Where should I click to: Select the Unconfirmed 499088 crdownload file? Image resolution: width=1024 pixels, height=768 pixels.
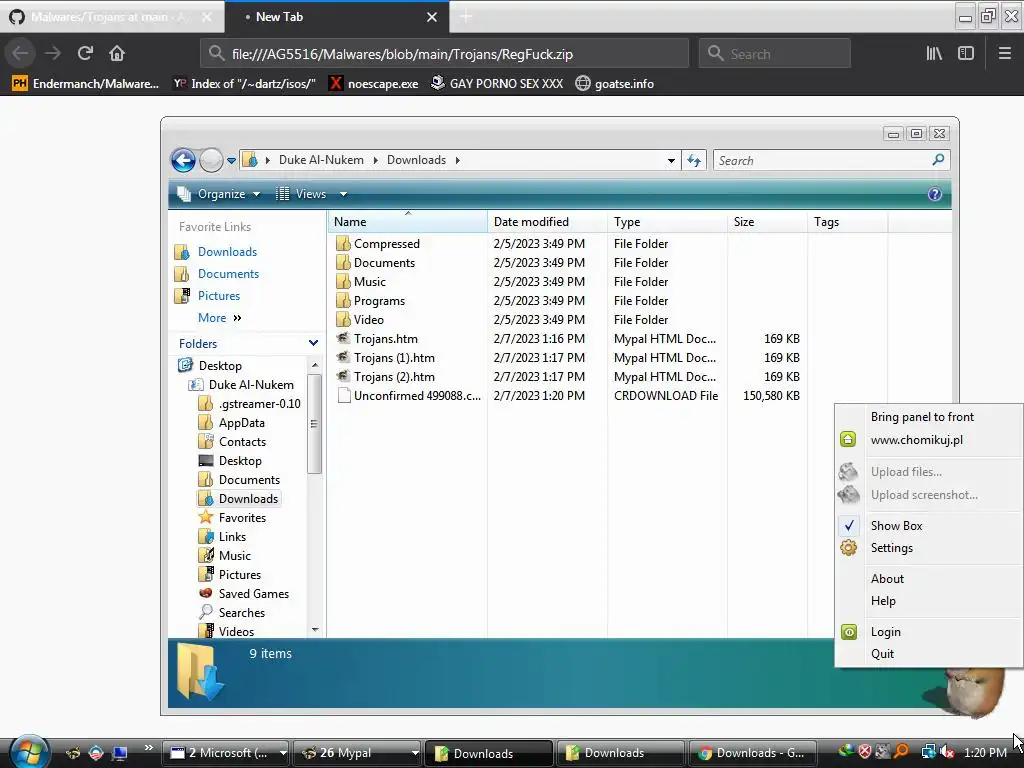tap(417, 395)
